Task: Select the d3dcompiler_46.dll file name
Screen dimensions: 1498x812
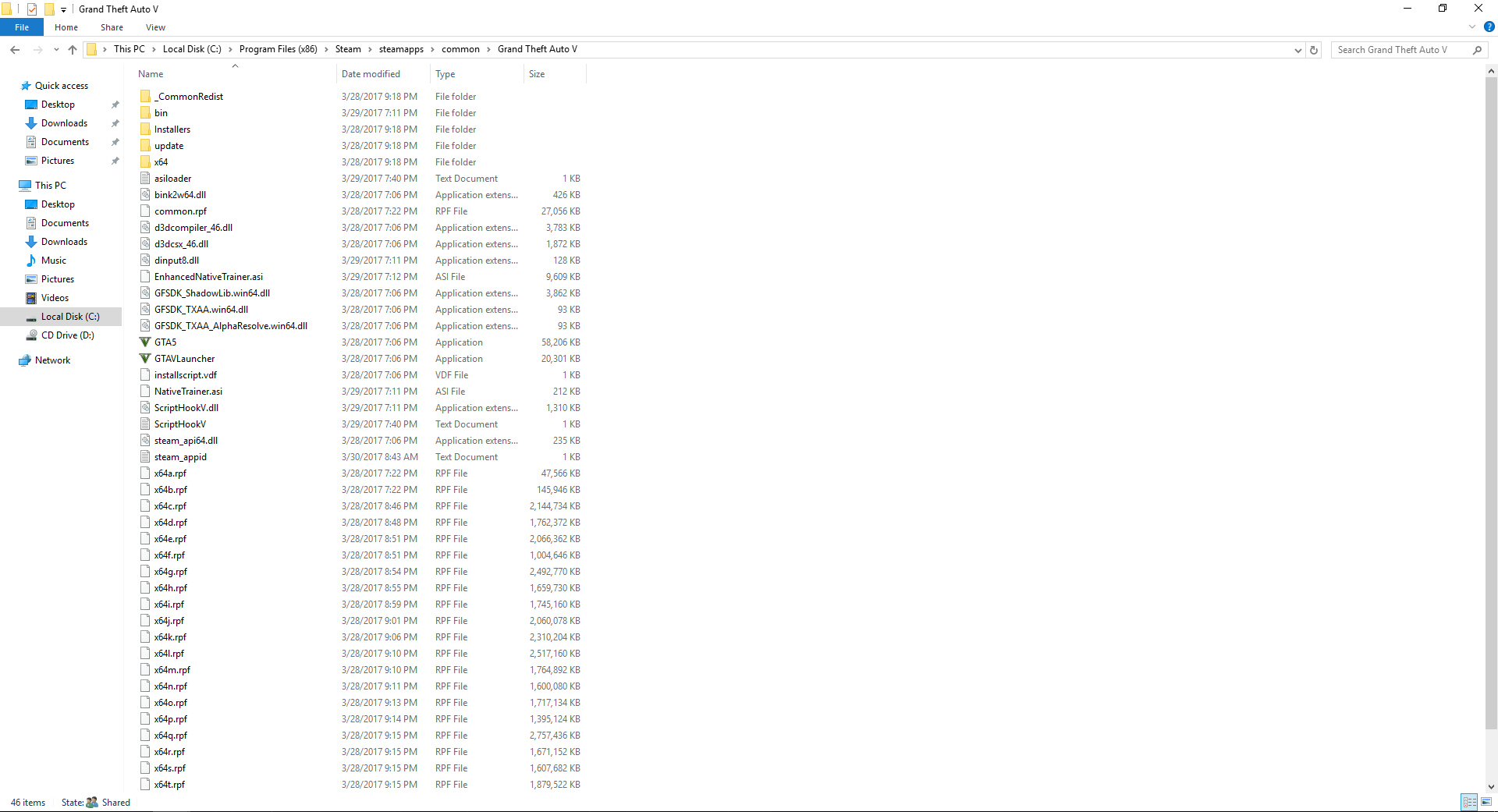Action: (193, 228)
